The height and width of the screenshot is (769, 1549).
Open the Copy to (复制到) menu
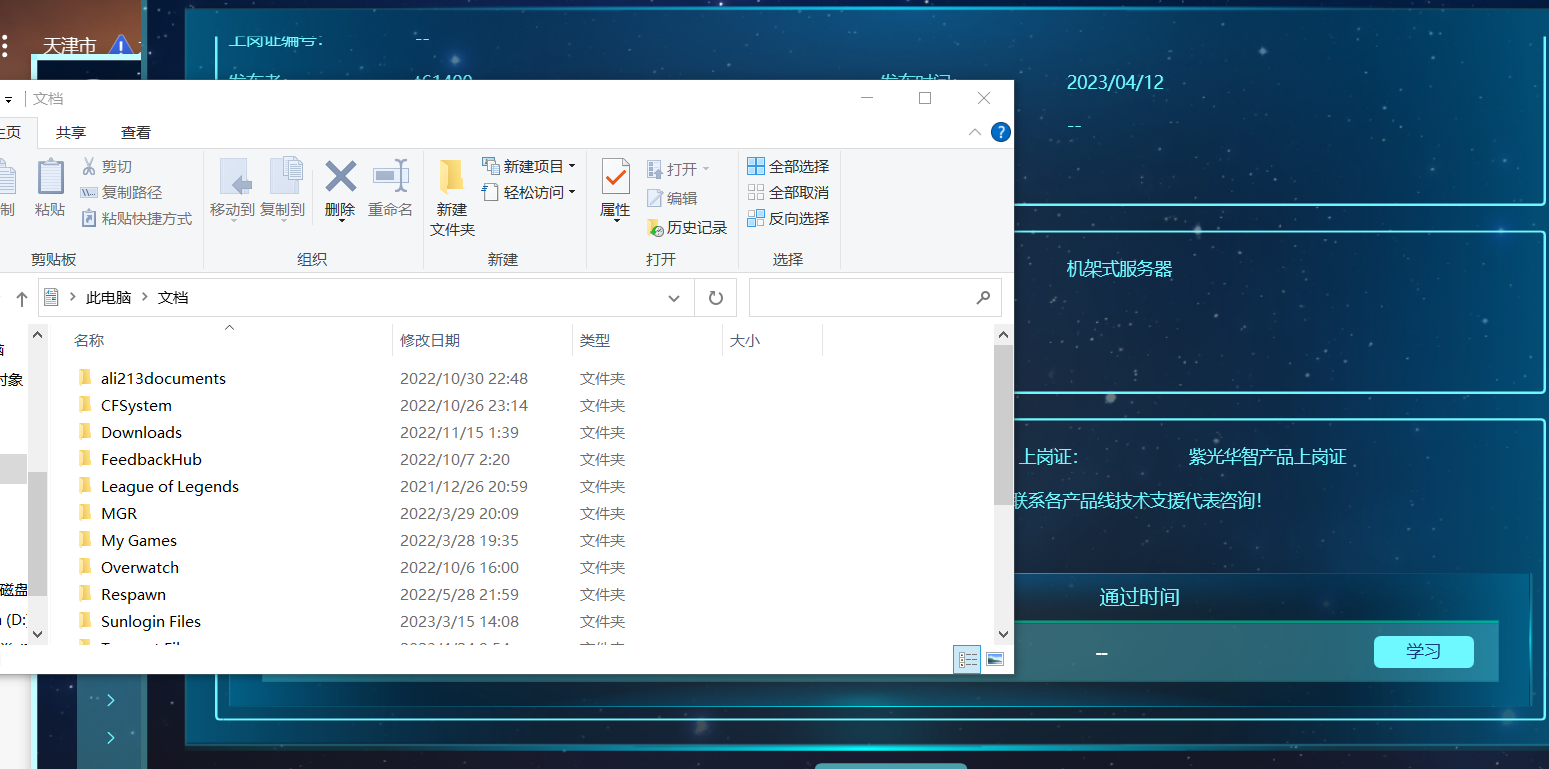(283, 189)
